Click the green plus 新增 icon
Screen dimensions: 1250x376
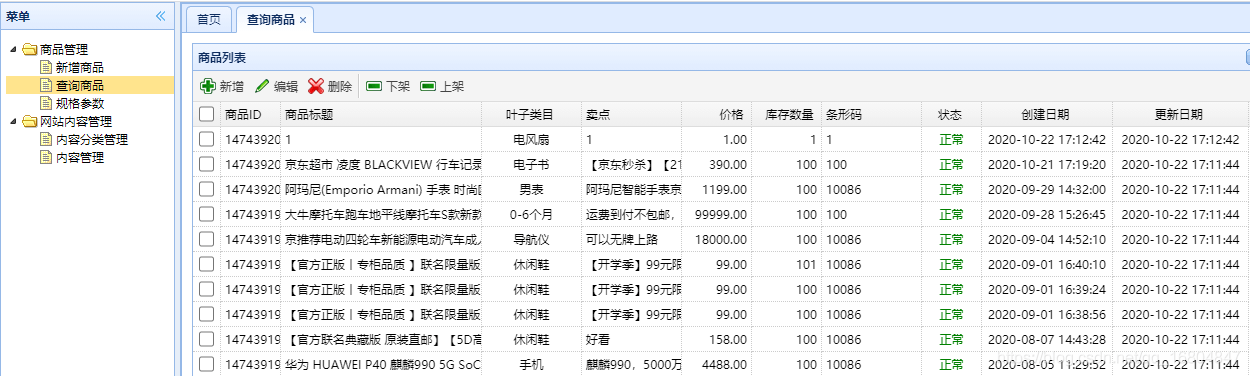(x=208, y=87)
